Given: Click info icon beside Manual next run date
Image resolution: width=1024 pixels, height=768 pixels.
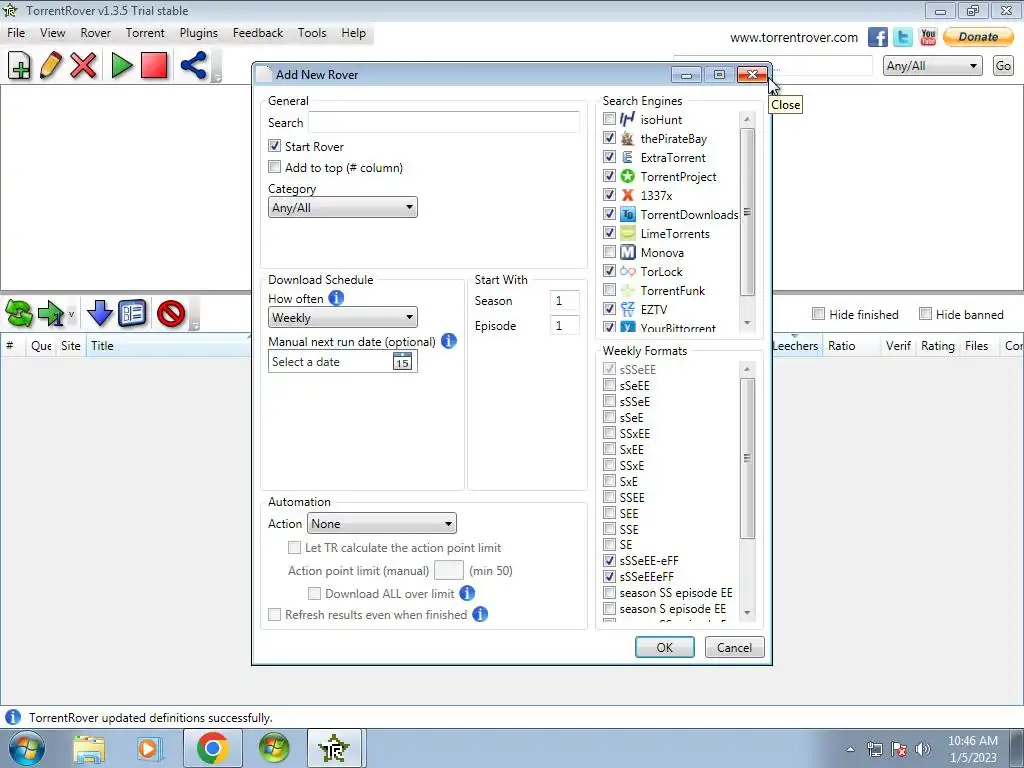Looking at the screenshot, I should pos(449,341).
